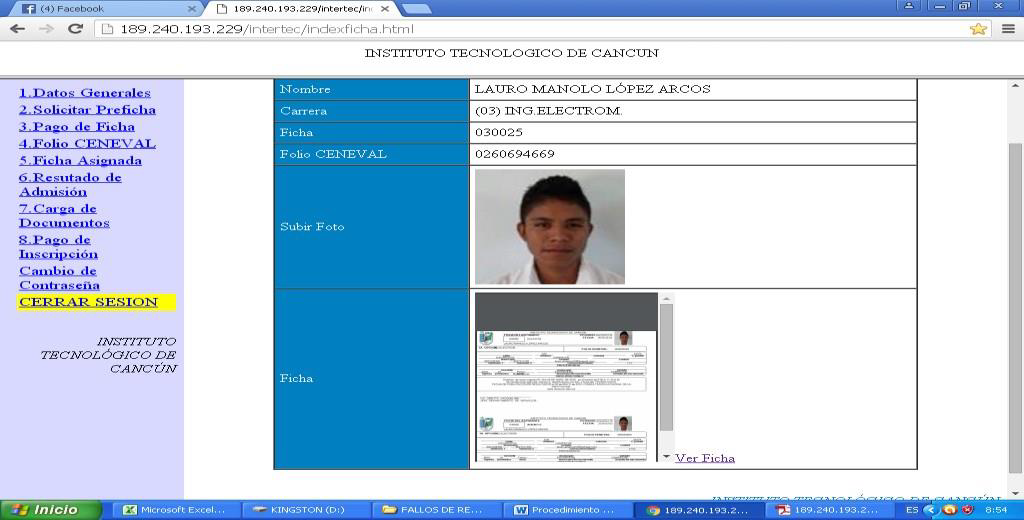
Task: Open 4.Folio CENEVAL link
Action: (x=88, y=144)
